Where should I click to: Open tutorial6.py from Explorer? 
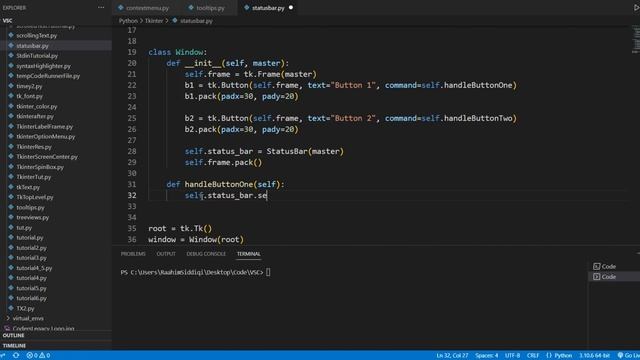31,298
